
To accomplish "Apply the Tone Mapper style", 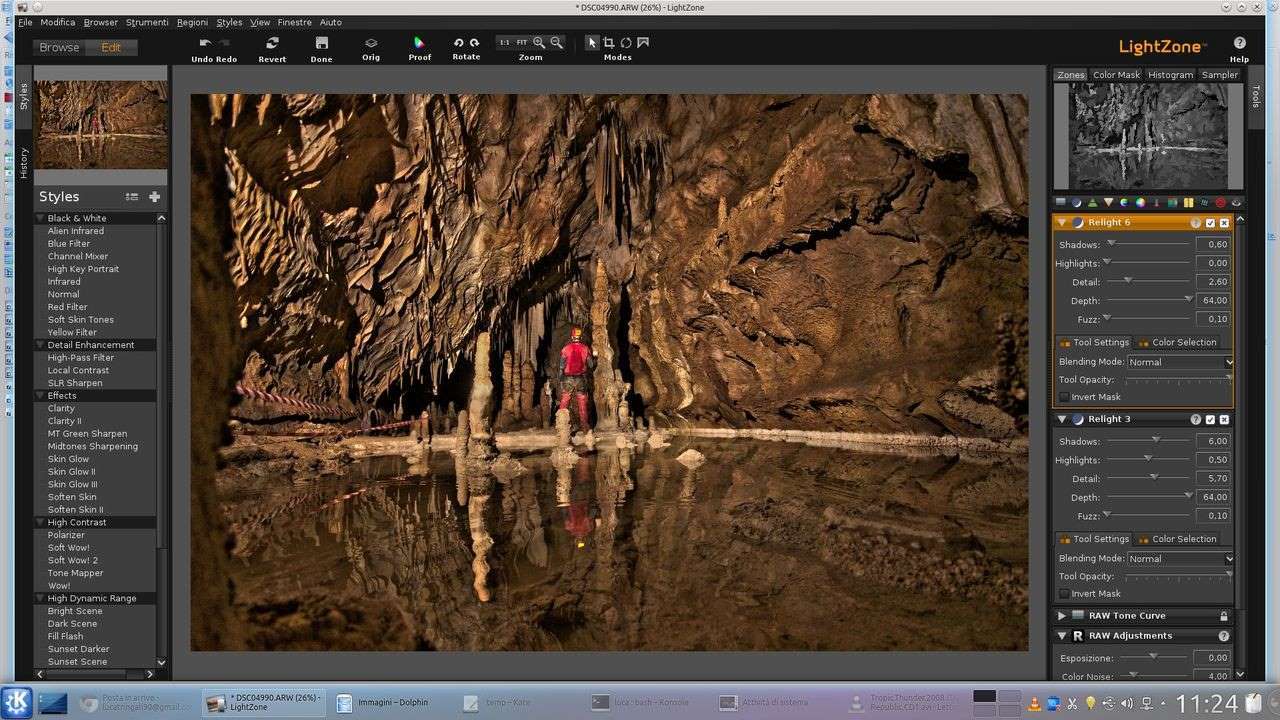I will 75,573.
